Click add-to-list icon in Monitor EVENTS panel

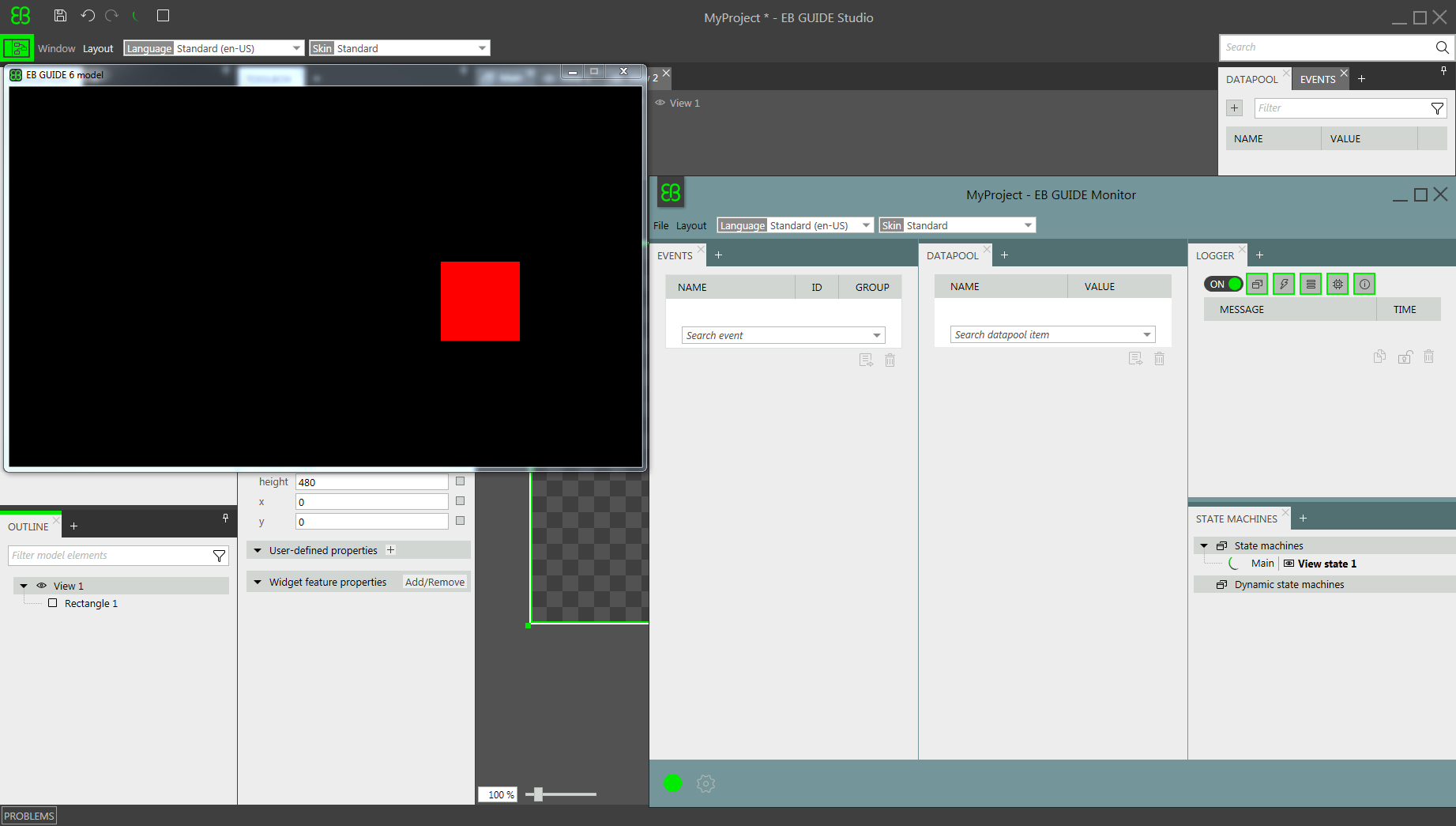(866, 360)
